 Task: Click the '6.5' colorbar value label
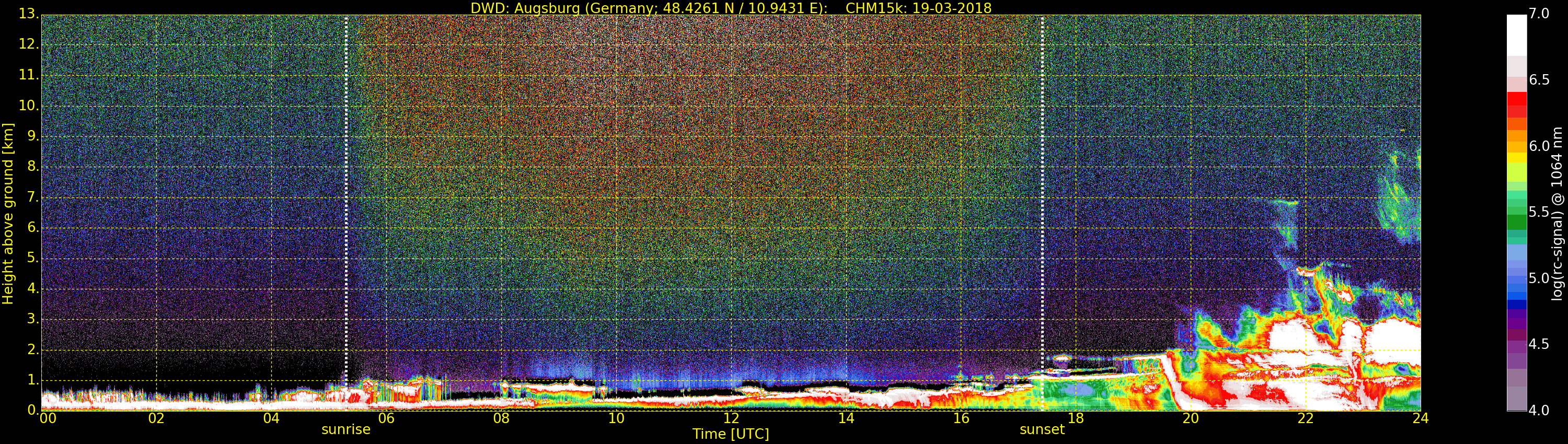(x=1539, y=80)
